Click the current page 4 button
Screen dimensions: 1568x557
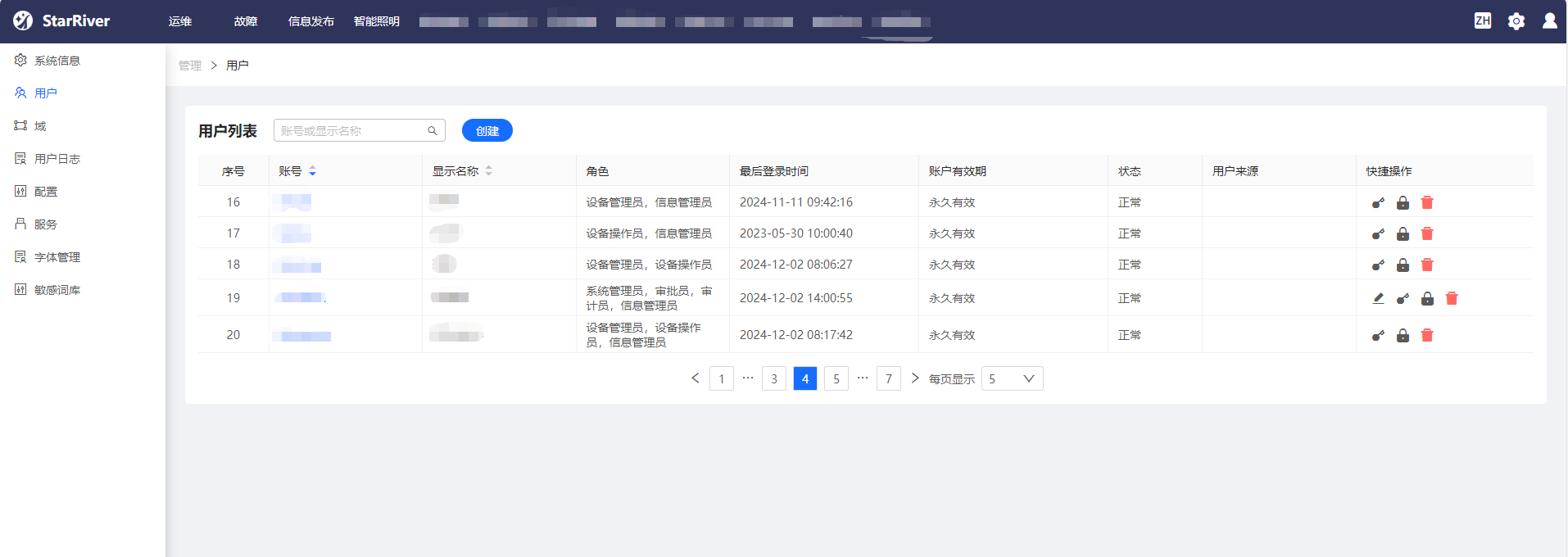pos(805,378)
